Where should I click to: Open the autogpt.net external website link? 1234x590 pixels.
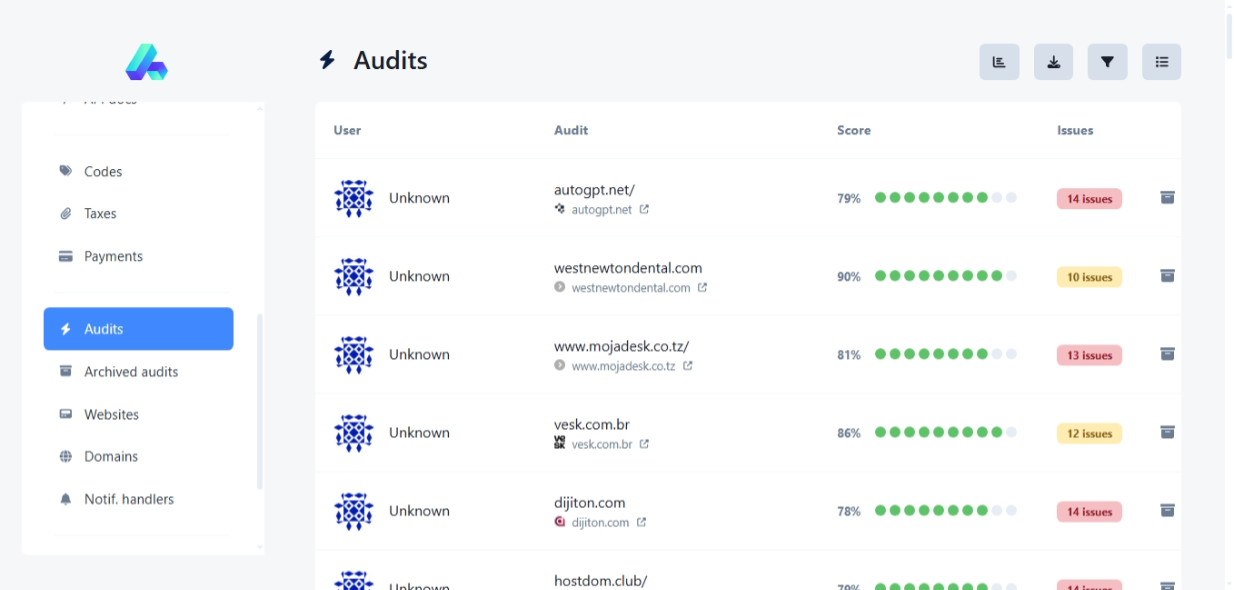644,210
